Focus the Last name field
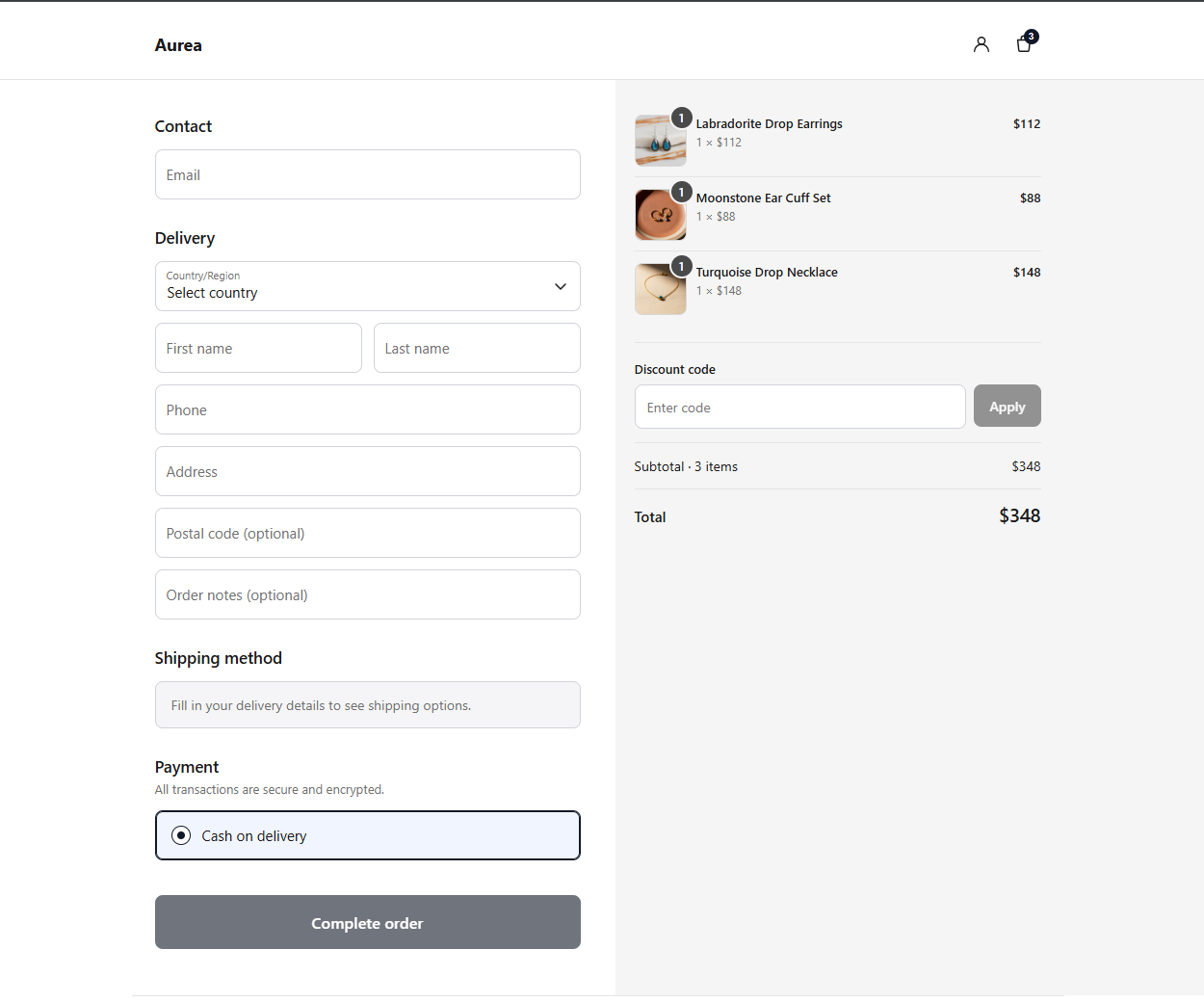 point(477,348)
